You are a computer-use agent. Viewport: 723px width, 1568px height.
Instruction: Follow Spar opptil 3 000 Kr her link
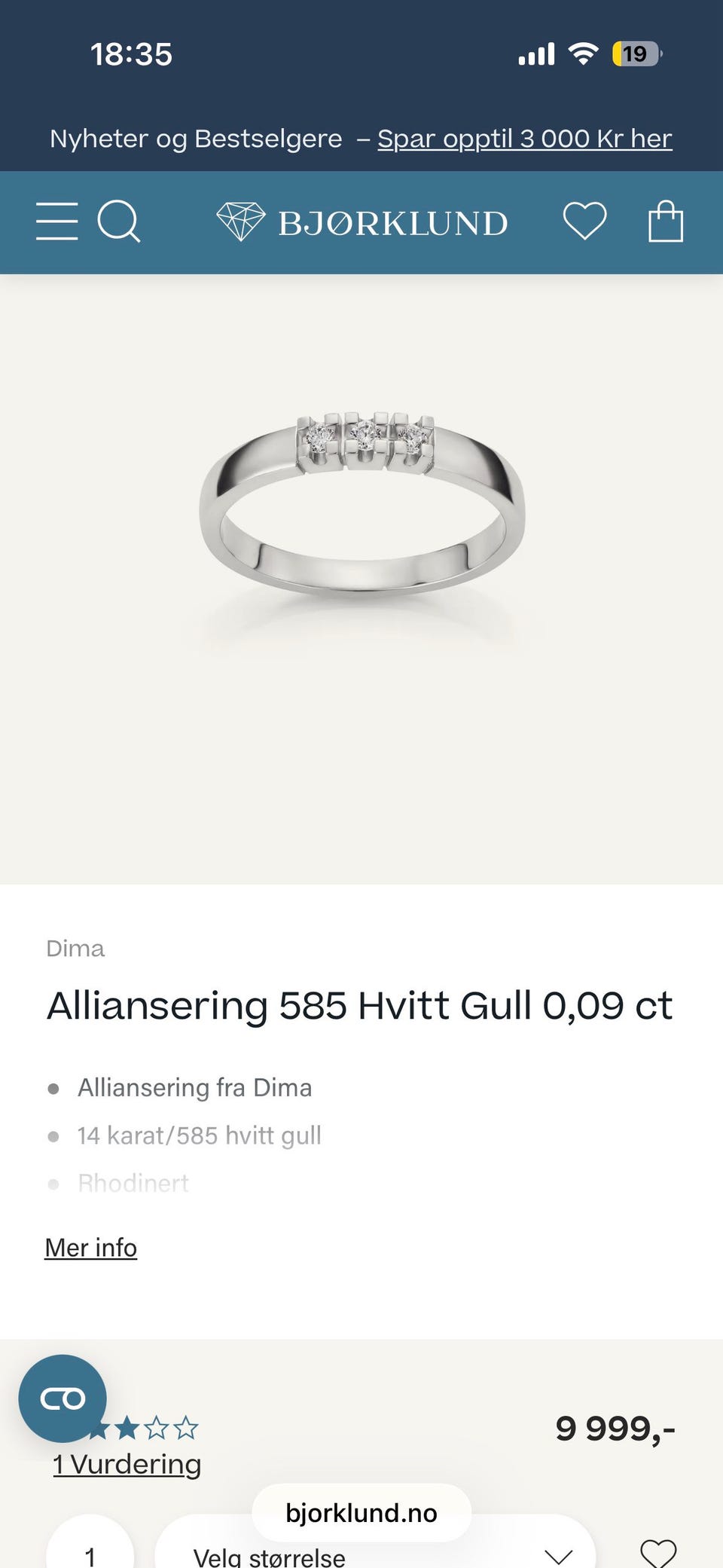pos(525,139)
